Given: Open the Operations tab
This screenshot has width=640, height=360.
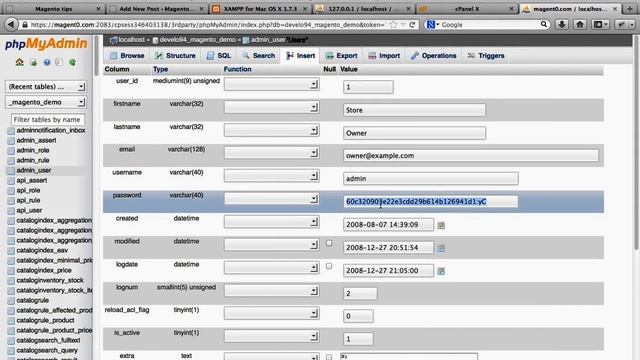Looking at the screenshot, I should [x=433, y=56].
